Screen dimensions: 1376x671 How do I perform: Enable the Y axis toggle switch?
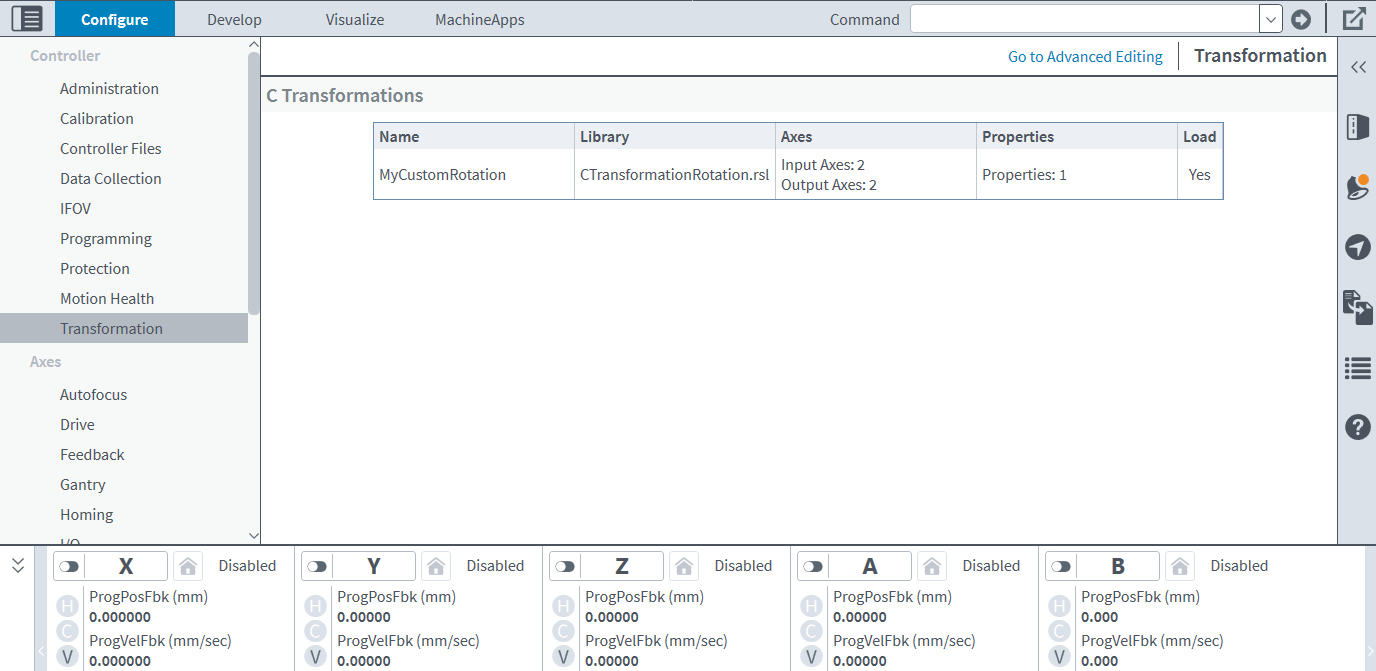point(317,566)
